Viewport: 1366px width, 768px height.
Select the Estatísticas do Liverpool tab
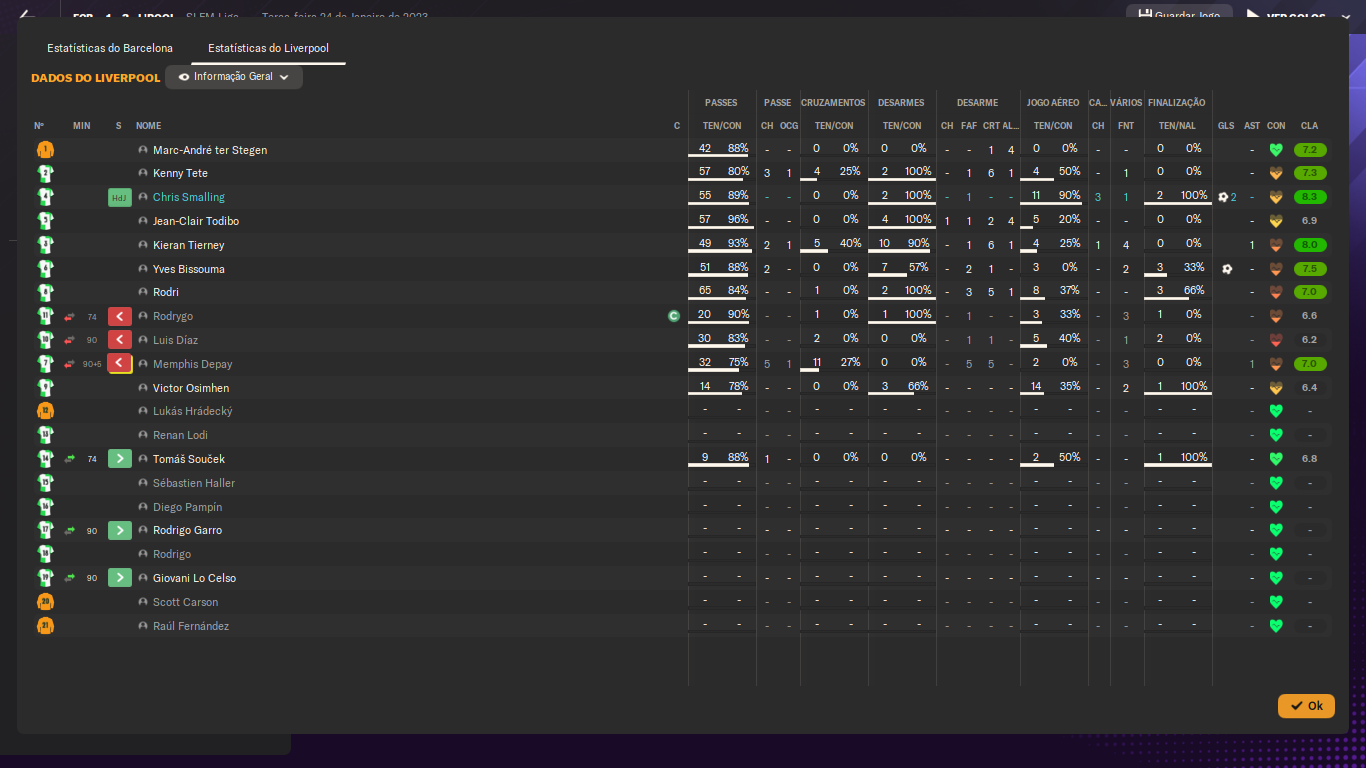[268, 48]
